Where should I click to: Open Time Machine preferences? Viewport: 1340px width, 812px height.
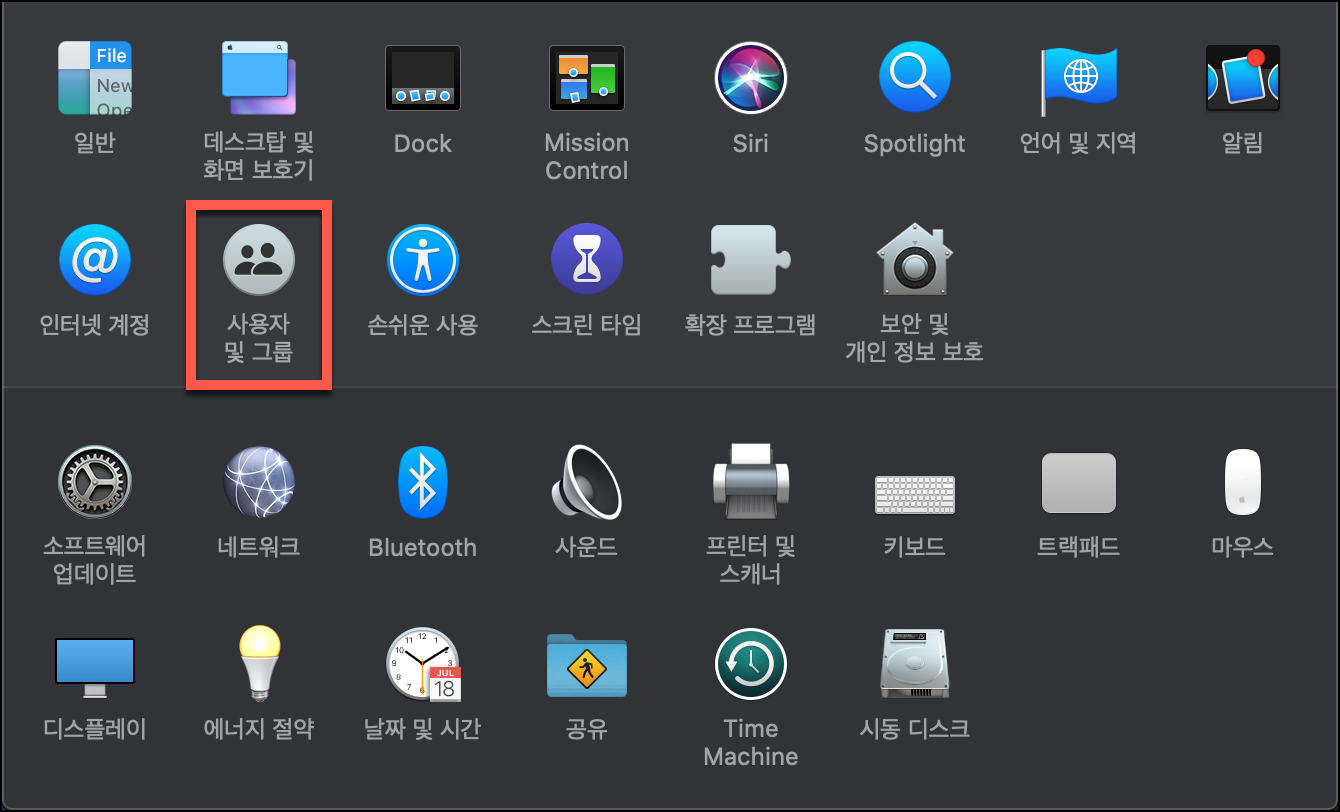[x=751, y=664]
